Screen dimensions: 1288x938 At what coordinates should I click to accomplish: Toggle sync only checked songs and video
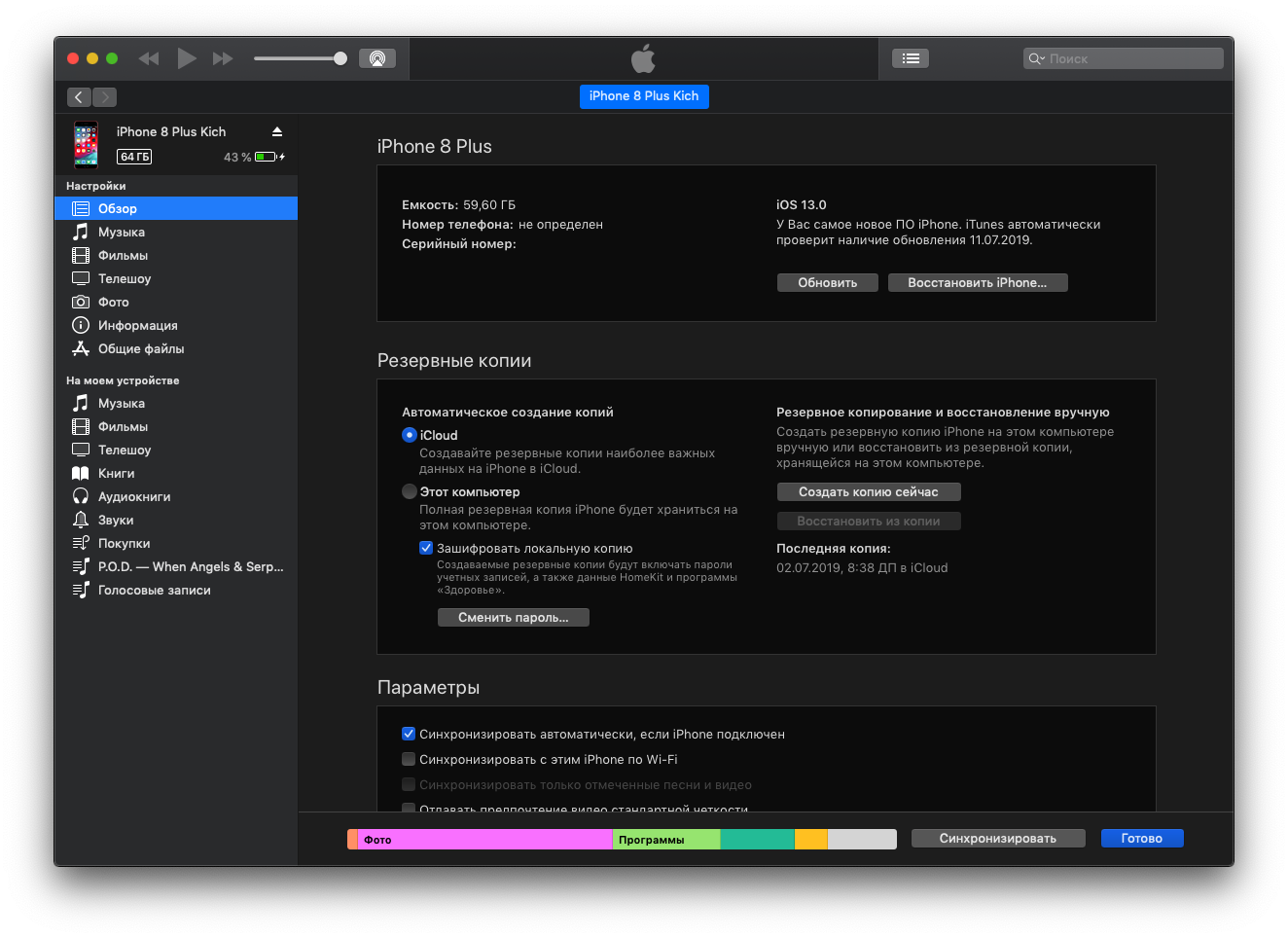tap(409, 784)
